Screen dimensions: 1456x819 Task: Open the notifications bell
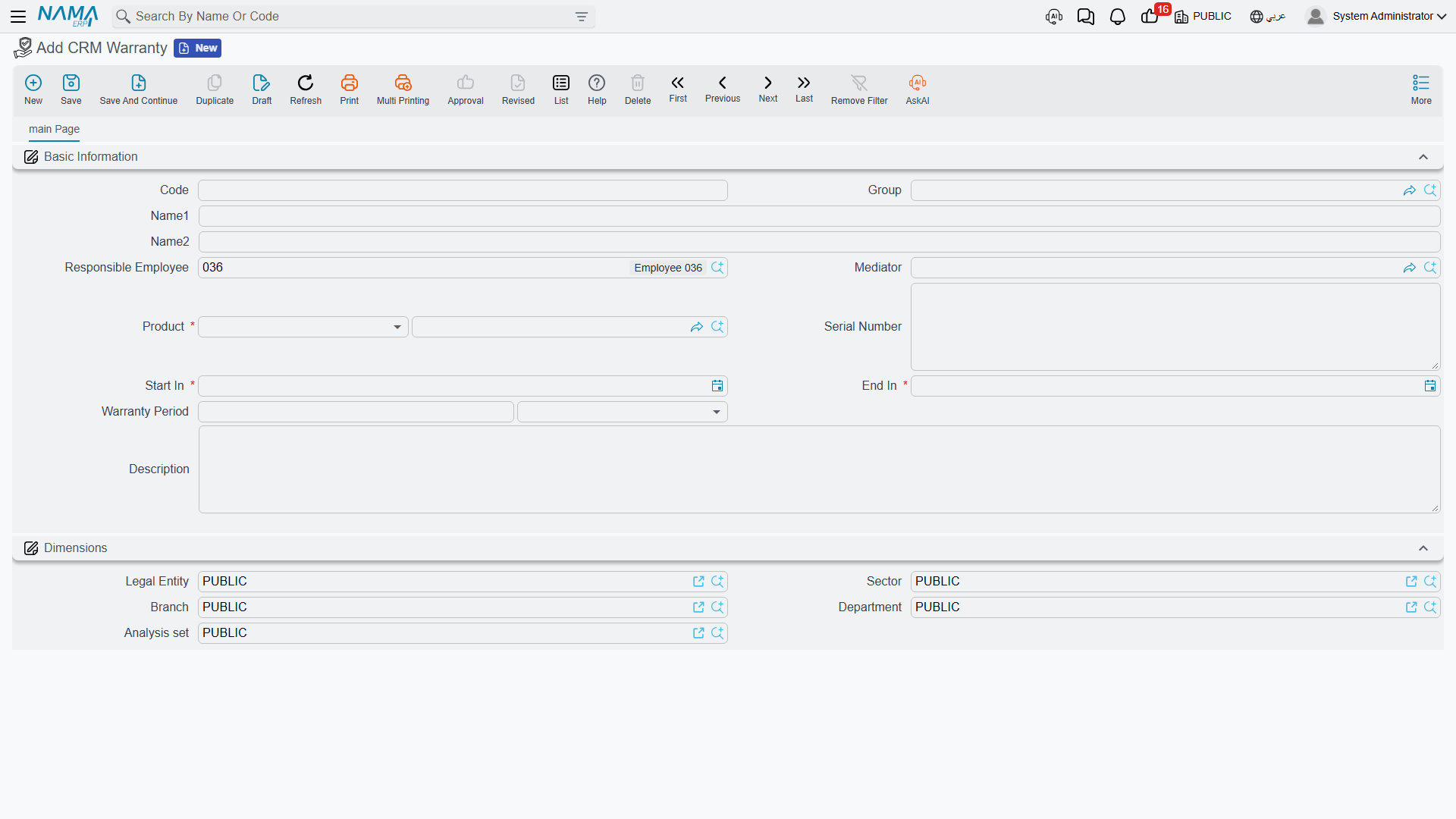tap(1118, 17)
